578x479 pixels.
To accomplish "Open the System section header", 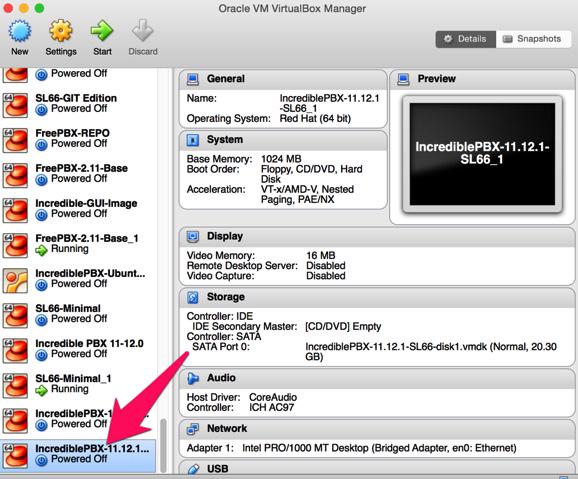I will point(283,140).
